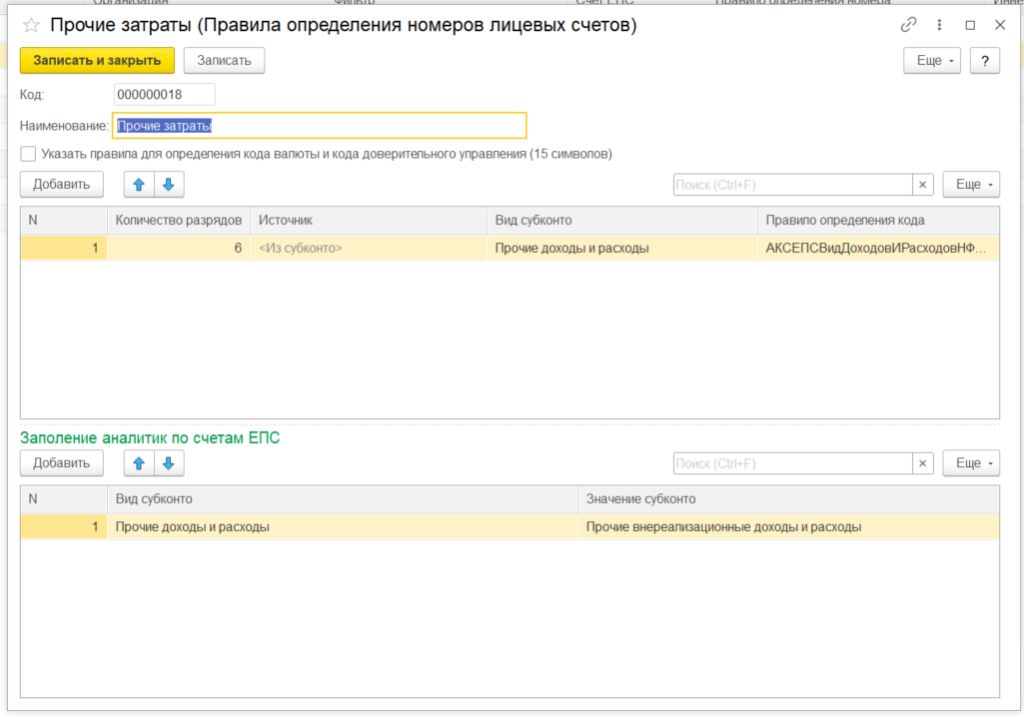Open the three-dot window options menu
The width and height of the screenshot is (1024, 717).
(x=939, y=25)
